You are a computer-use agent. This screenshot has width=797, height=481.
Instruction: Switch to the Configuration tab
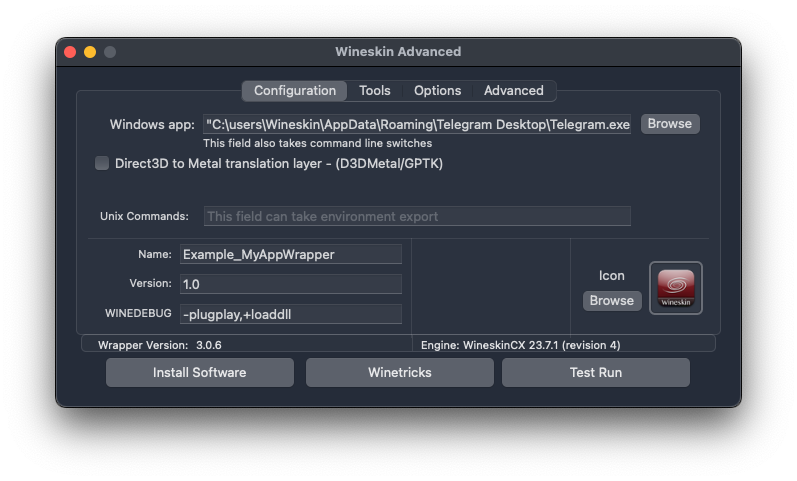coord(295,91)
